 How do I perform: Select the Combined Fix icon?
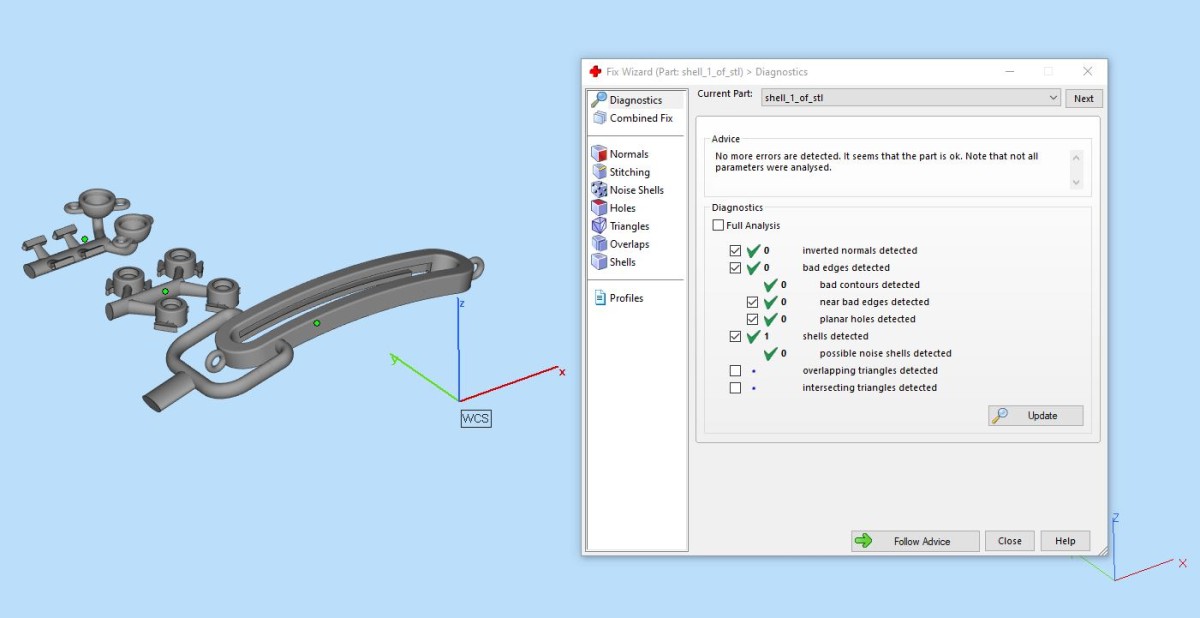[x=599, y=118]
